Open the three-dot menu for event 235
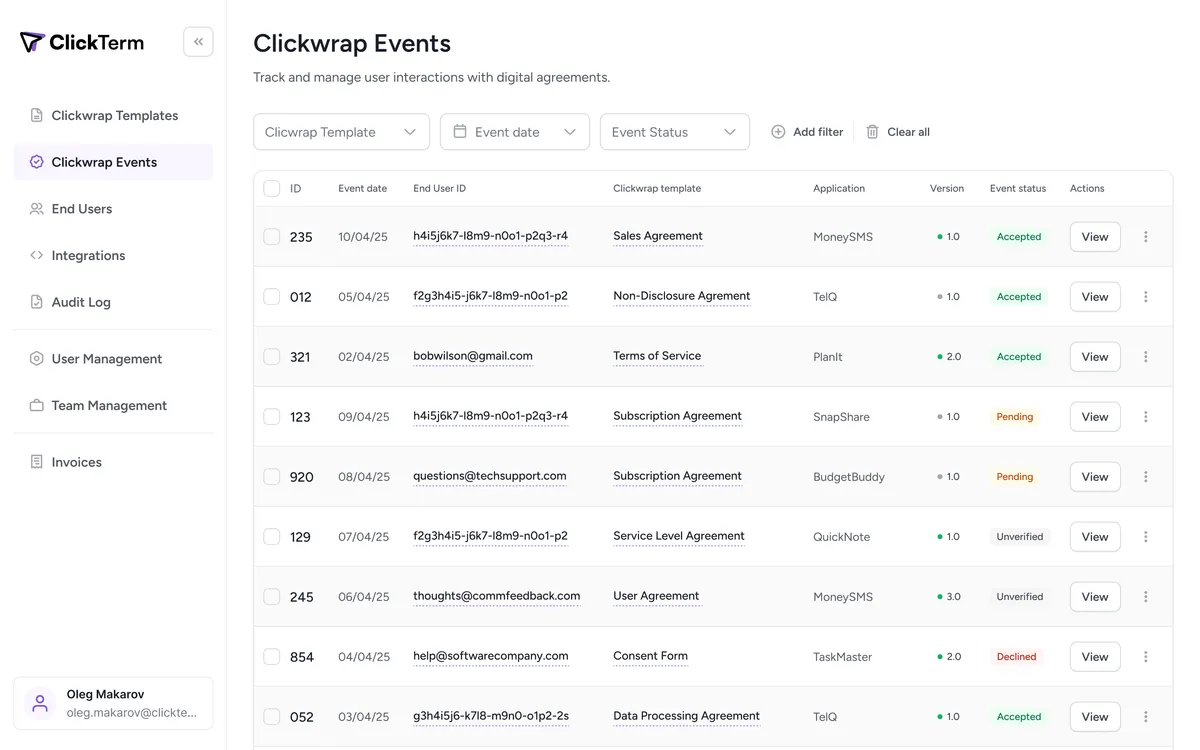 (x=1146, y=237)
